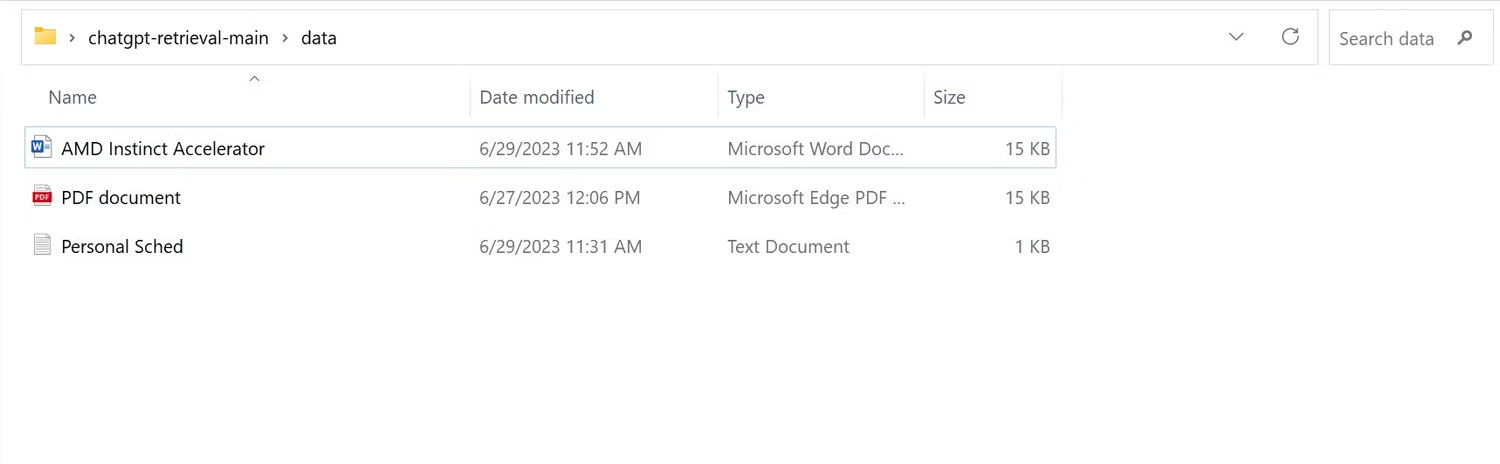The width and height of the screenshot is (1500, 464).
Task: Expand chevron after chatgpt-retrieval-main breadcrumb
Action: (x=285, y=38)
